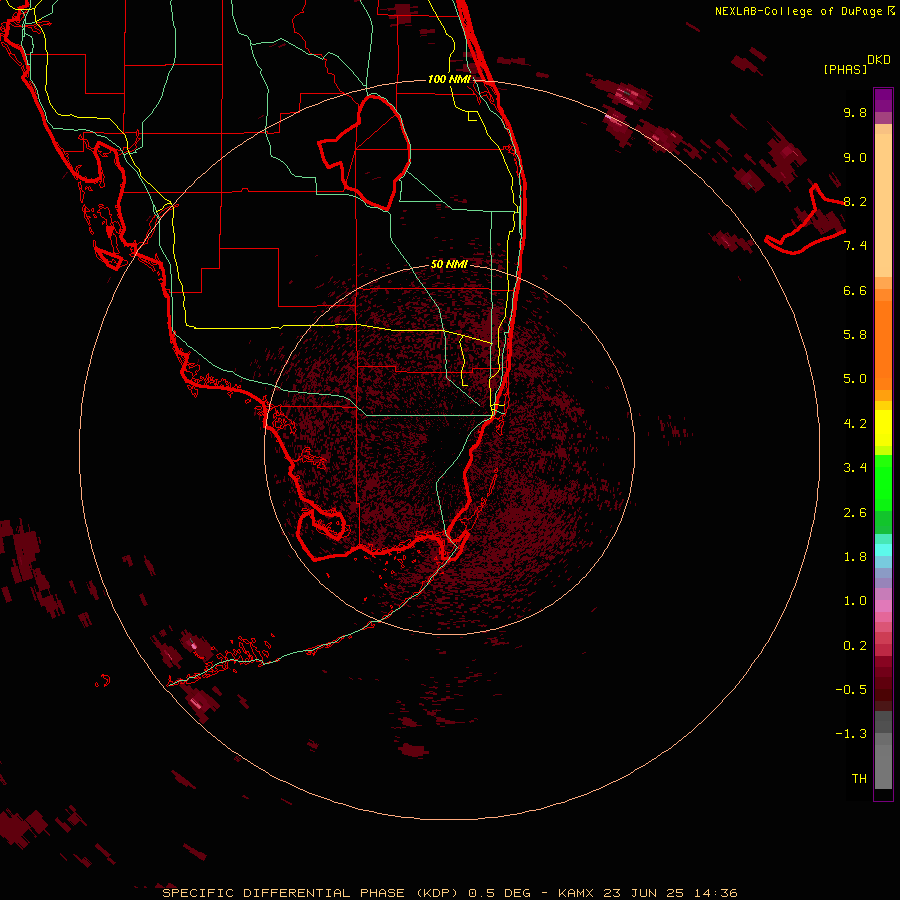
Task: Pick the bright green color scale band
Action: (883, 483)
